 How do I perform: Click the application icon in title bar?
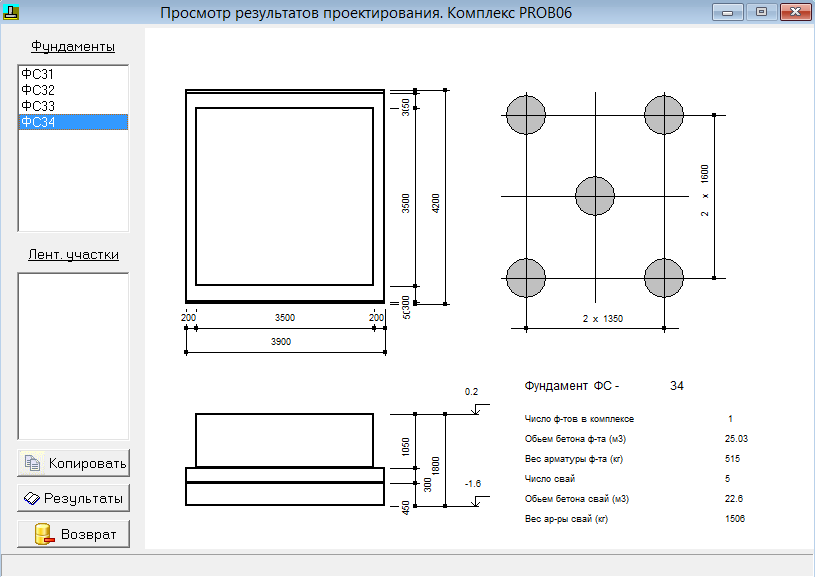[x=11, y=12]
